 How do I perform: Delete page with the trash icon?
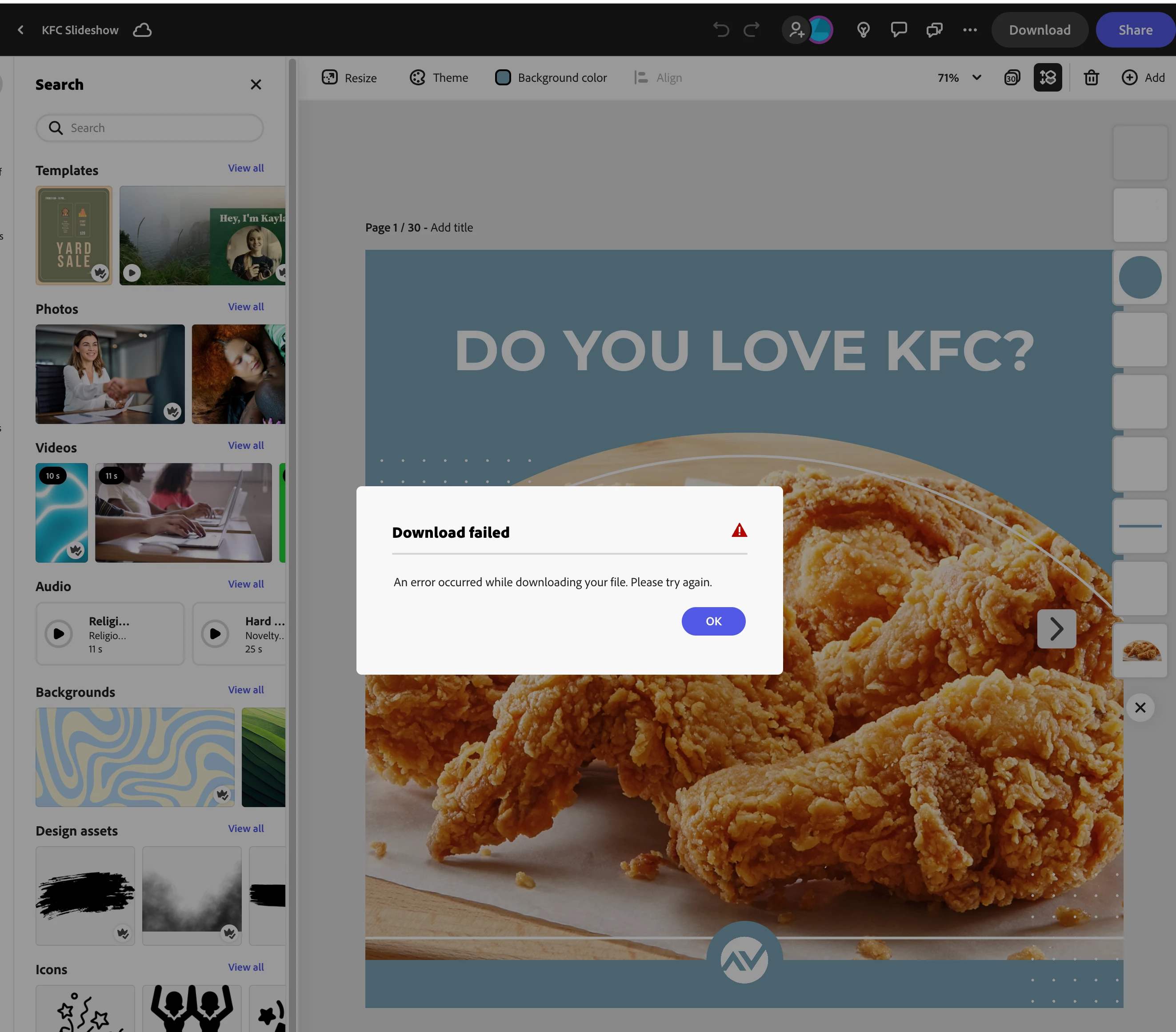pyautogui.click(x=1092, y=78)
